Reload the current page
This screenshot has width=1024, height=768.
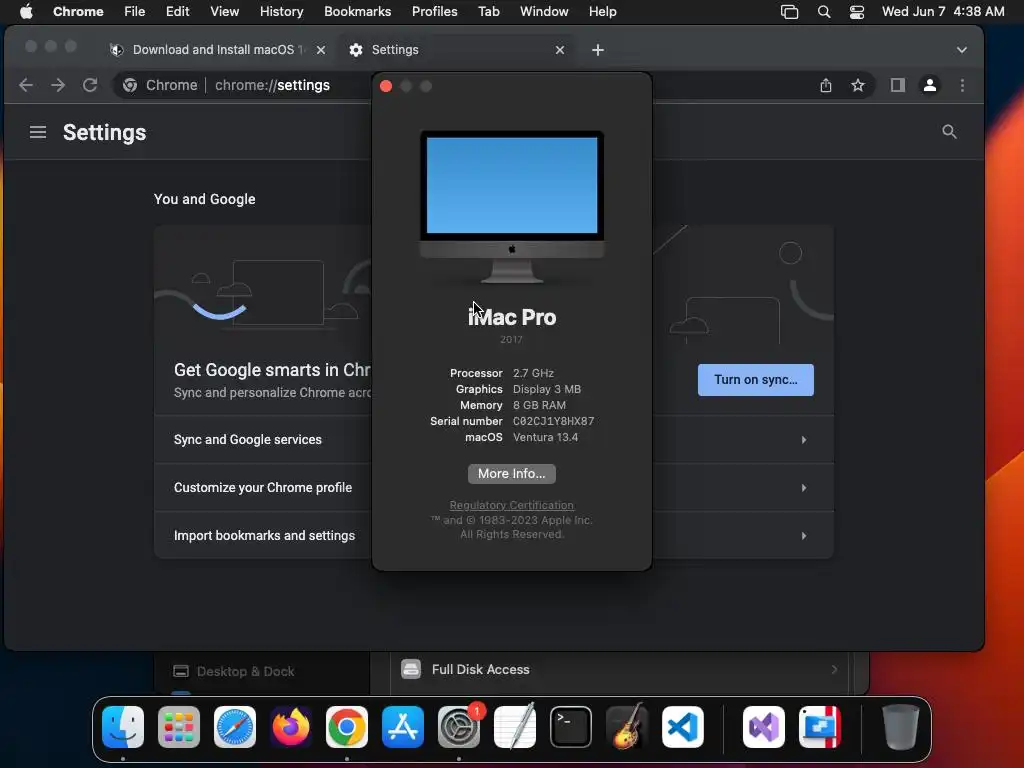click(90, 85)
